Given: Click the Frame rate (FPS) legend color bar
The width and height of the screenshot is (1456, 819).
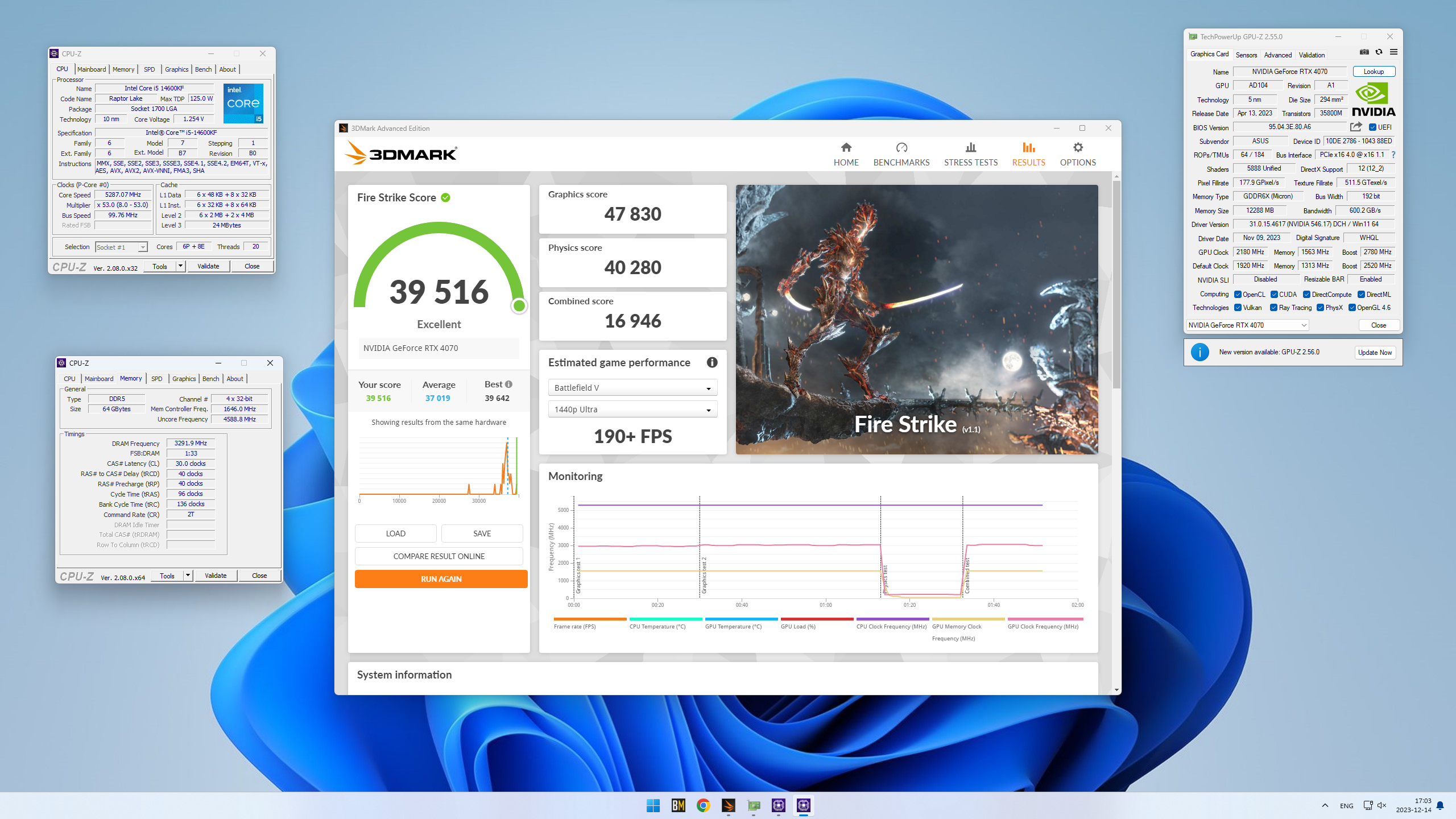Looking at the screenshot, I should 590,619.
